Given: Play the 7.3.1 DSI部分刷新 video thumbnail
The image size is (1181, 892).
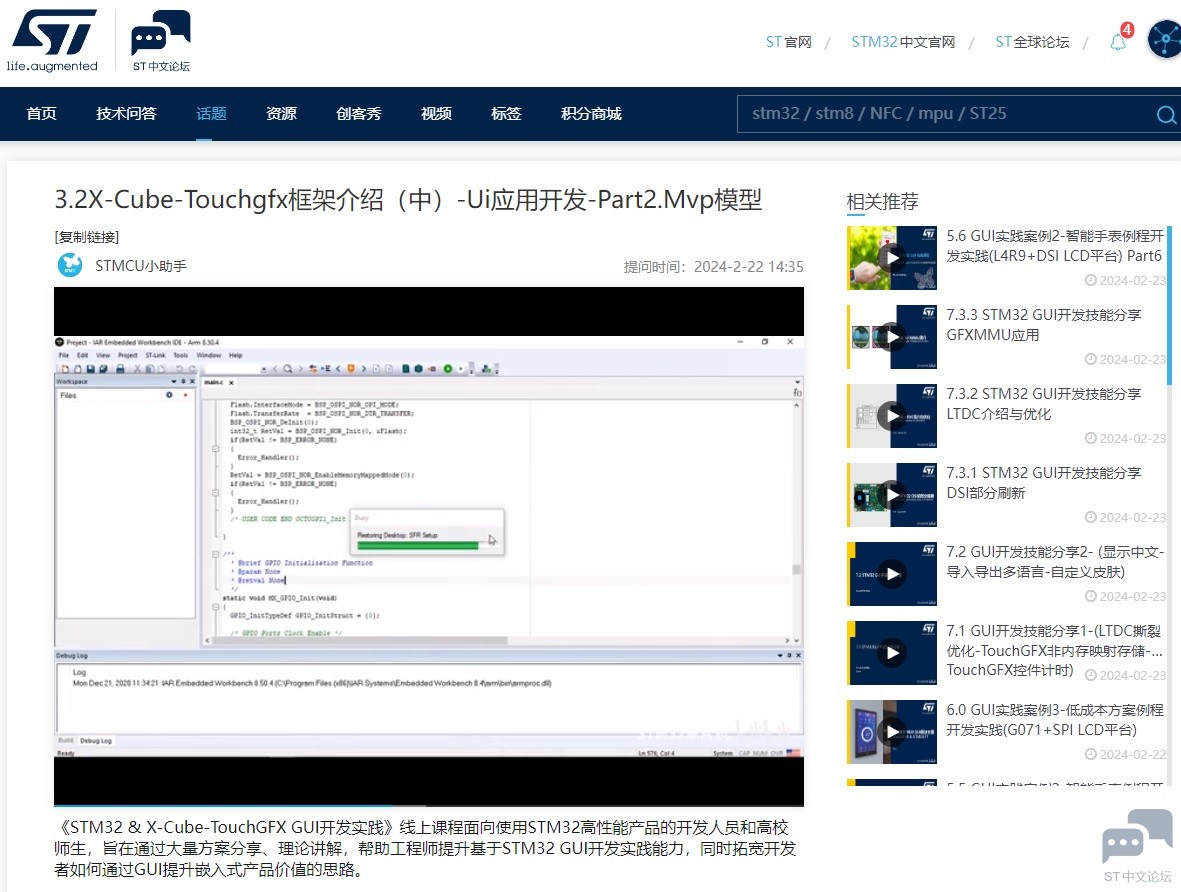Looking at the screenshot, I should coord(892,495).
